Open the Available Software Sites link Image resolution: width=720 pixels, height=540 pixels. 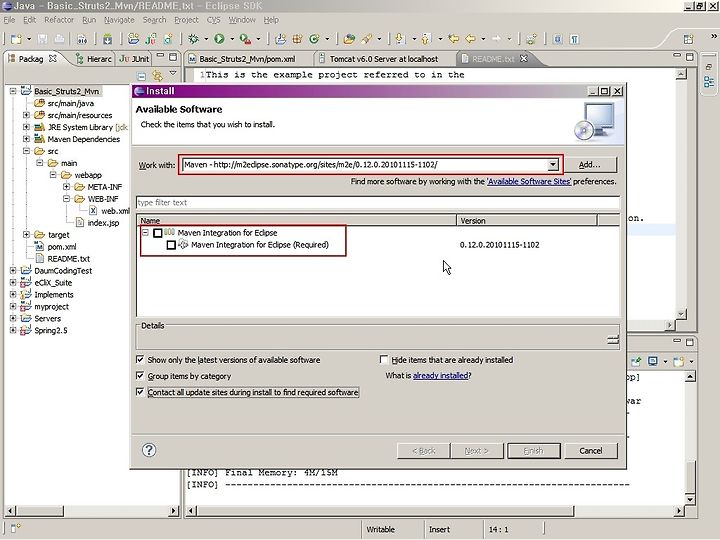529,181
